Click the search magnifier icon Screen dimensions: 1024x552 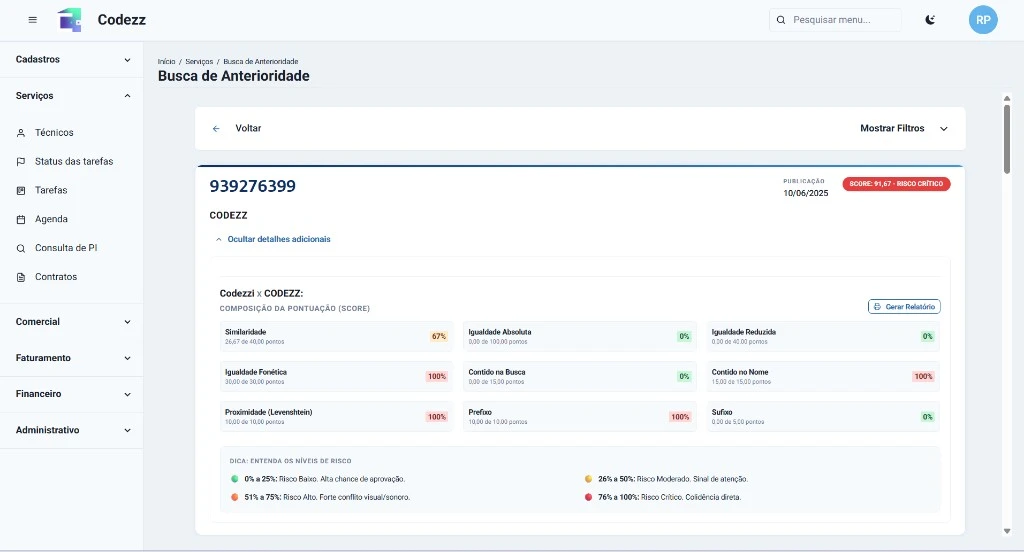coord(780,20)
